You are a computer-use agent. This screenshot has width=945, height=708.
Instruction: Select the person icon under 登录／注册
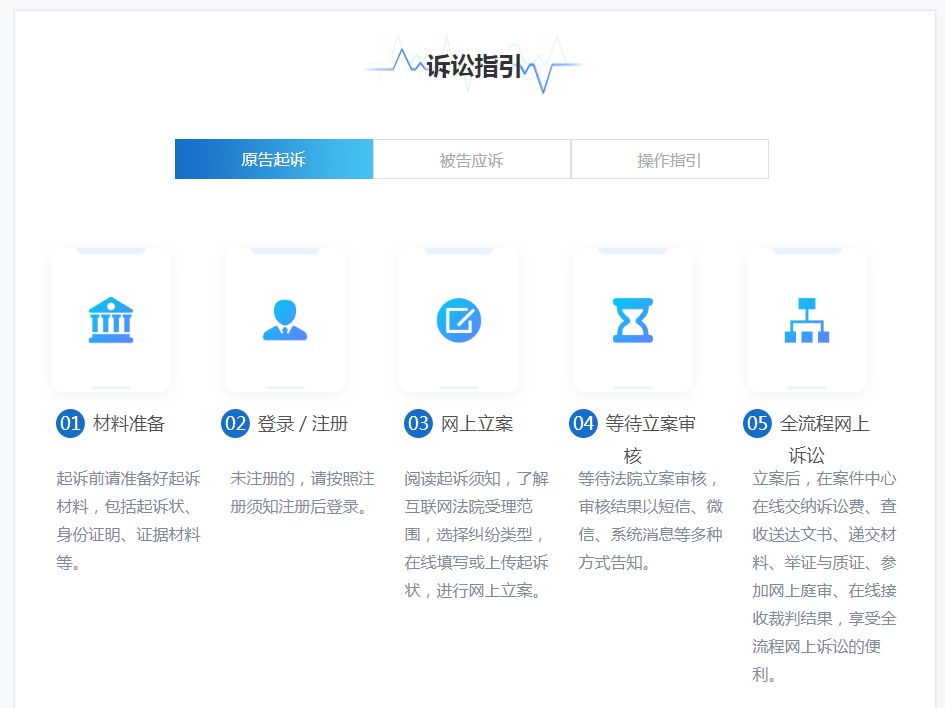[284, 318]
